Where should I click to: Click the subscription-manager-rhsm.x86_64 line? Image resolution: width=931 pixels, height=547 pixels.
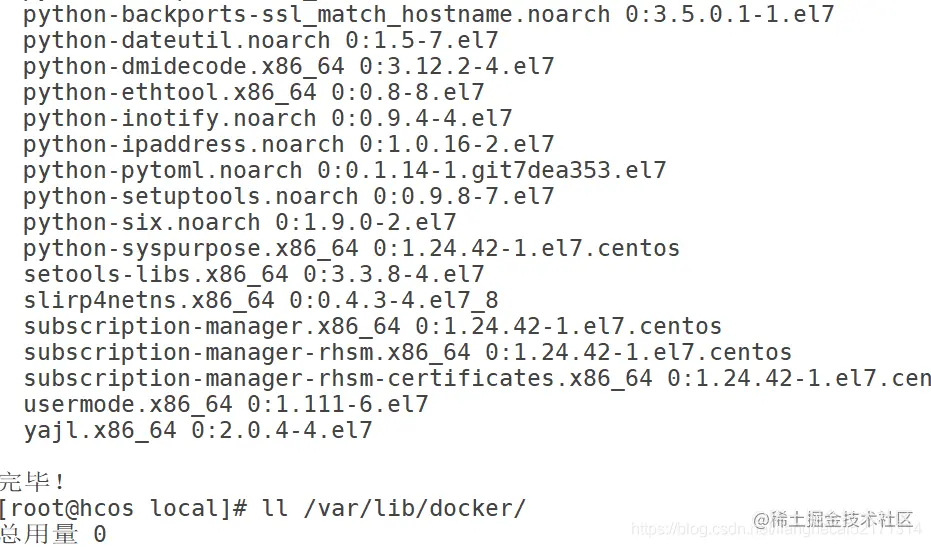pos(407,353)
